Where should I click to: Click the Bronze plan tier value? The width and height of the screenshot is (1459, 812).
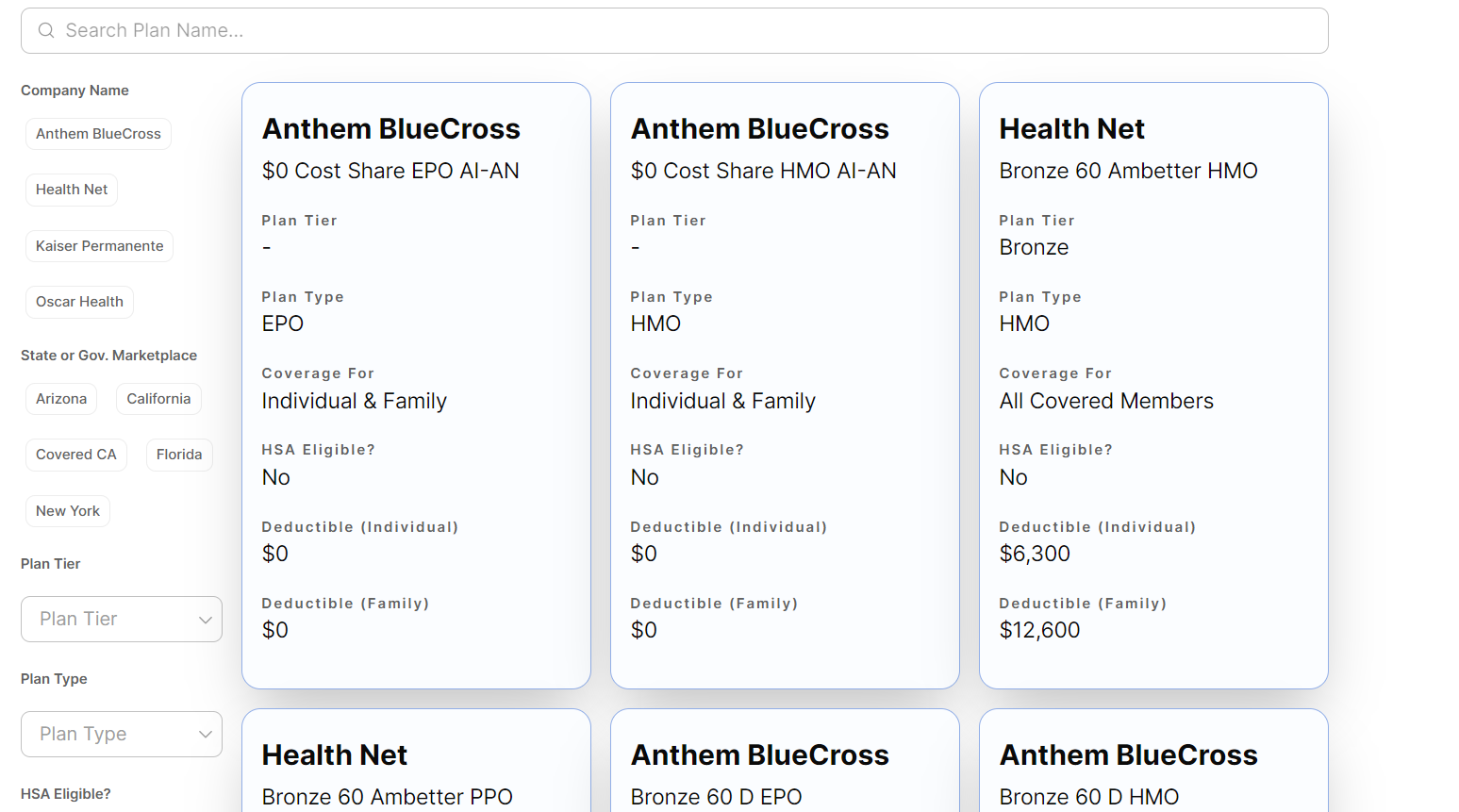[x=1034, y=247]
